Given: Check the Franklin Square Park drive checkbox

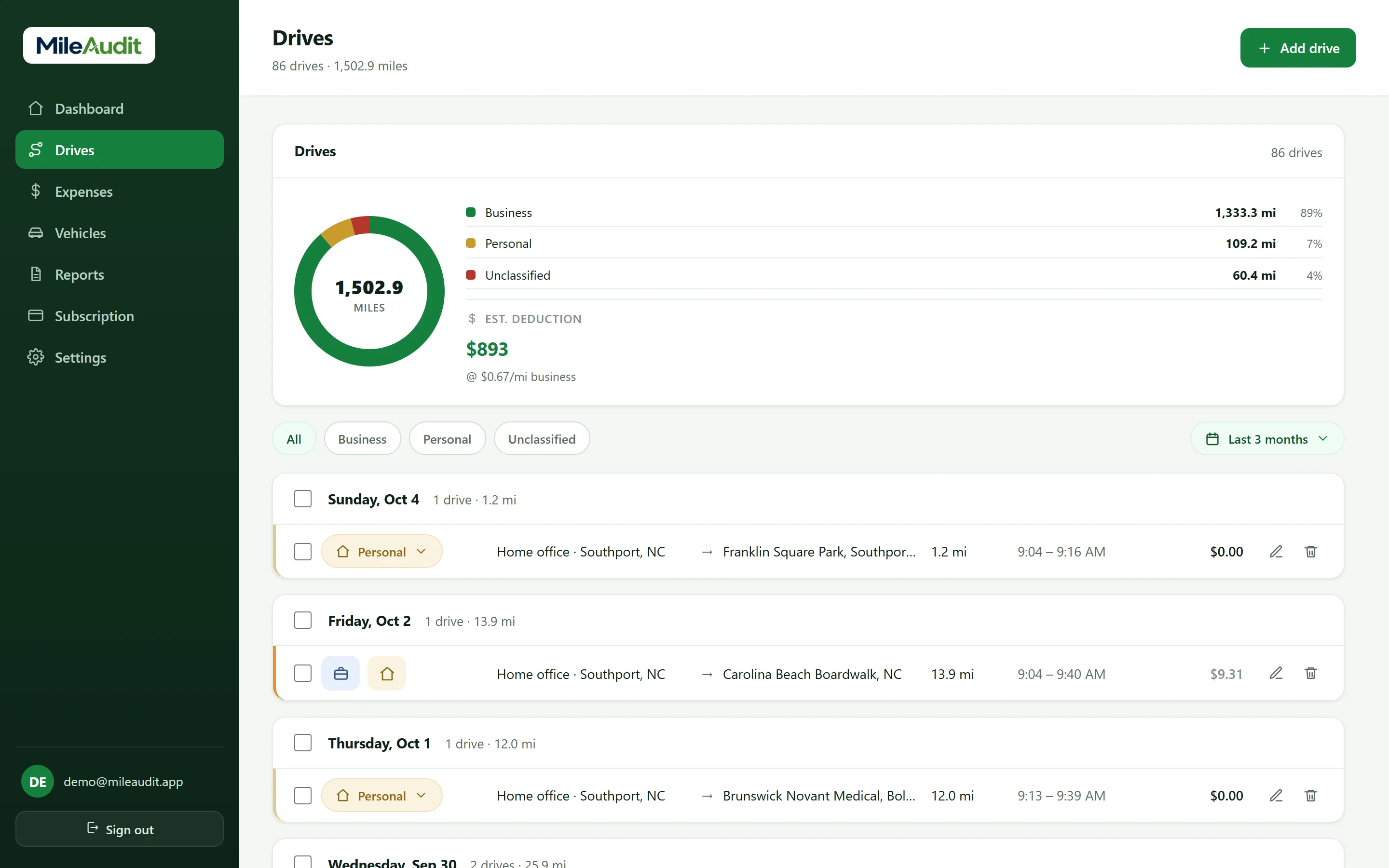Looking at the screenshot, I should click(x=302, y=552).
